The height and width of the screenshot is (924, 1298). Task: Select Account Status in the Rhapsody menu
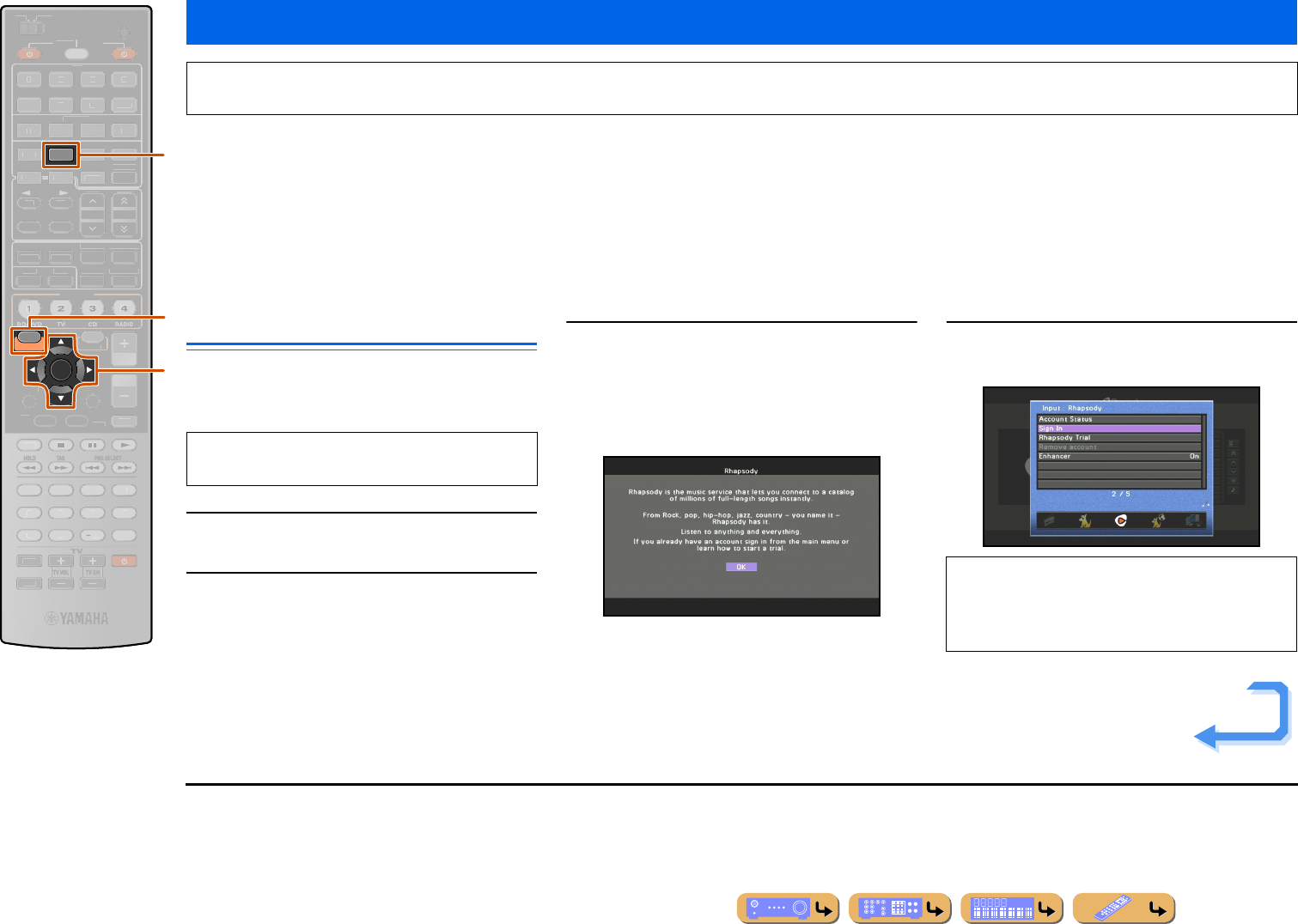tap(1119, 419)
